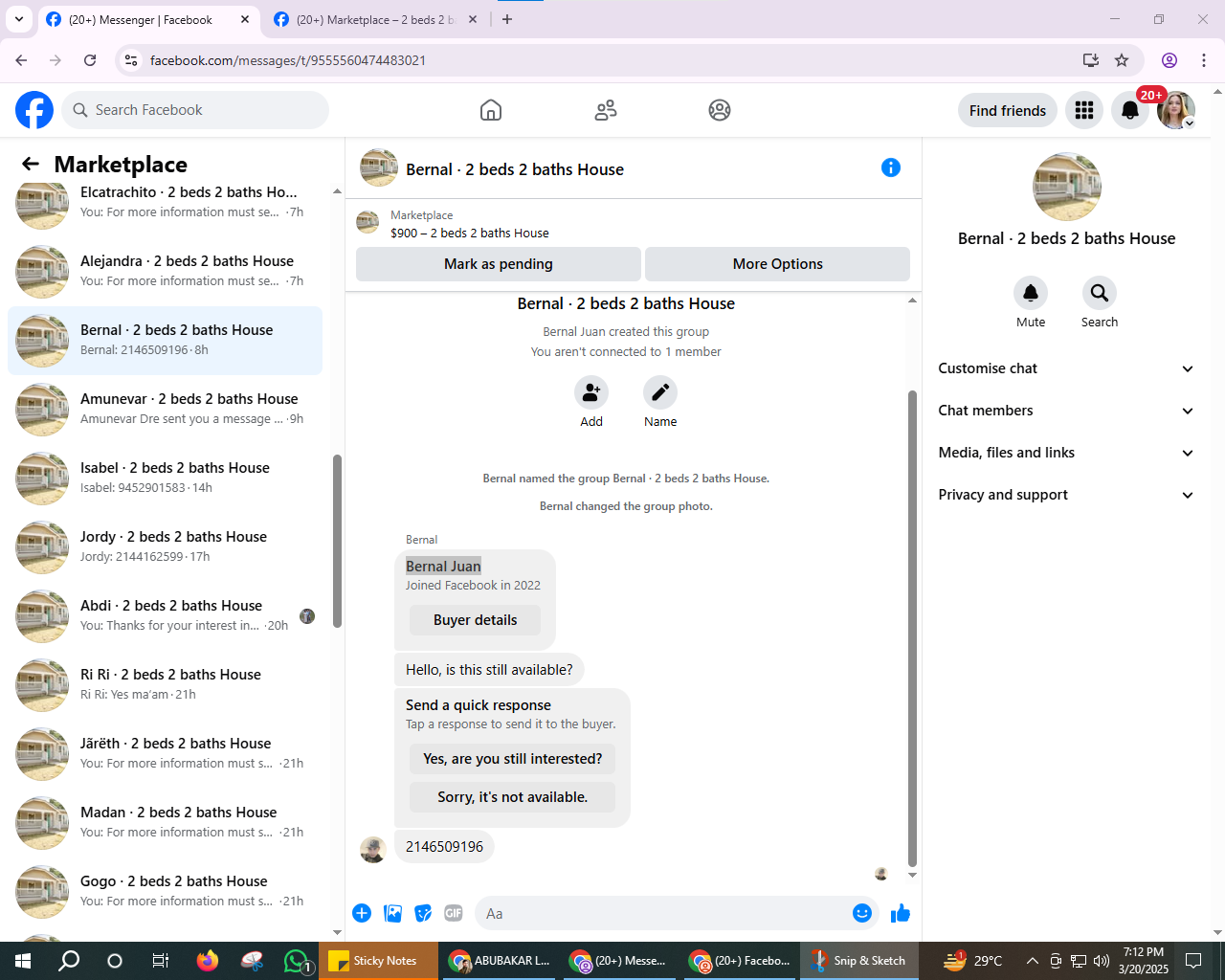Open Abdi 2 beds 2 baths conversation
The width and height of the screenshot is (1225, 980).
point(165,615)
